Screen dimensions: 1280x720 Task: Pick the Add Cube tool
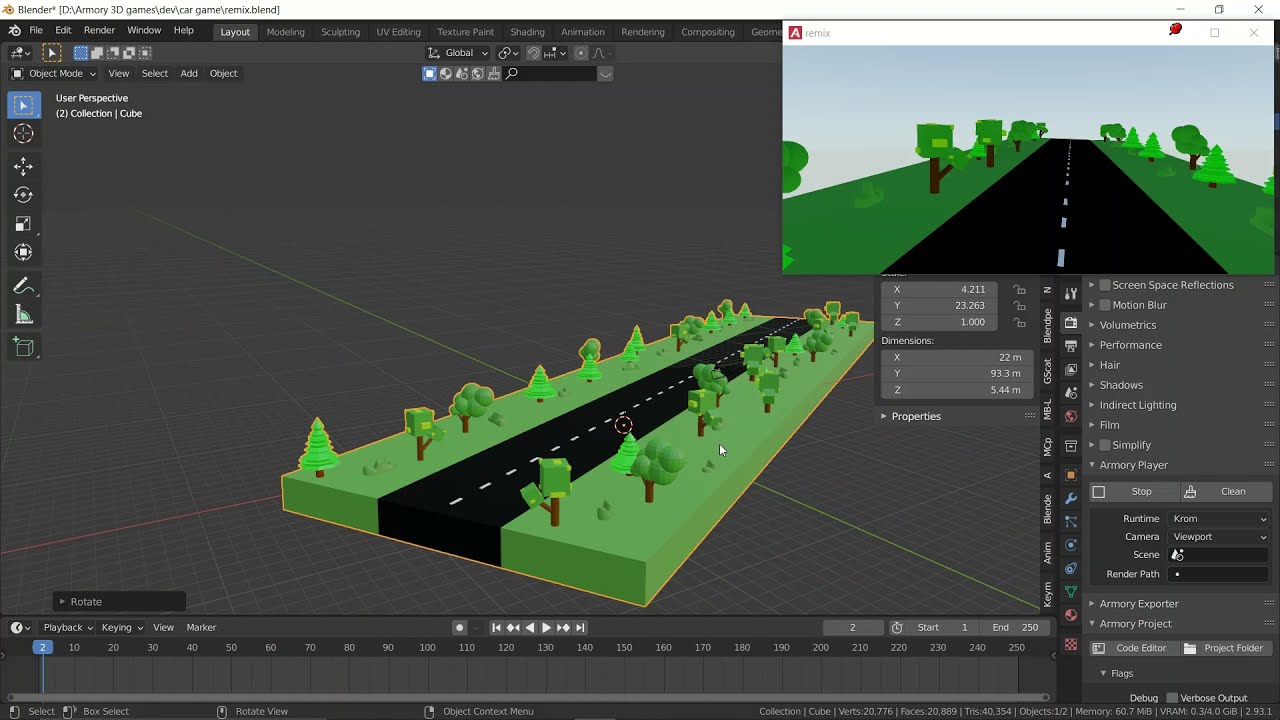tap(24, 348)
